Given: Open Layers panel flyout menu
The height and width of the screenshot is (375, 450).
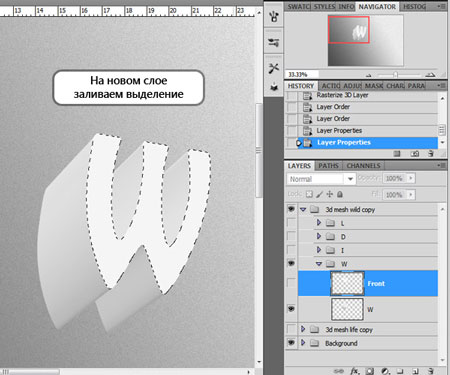Looking at the screenshot, I should tap(442, 165).
